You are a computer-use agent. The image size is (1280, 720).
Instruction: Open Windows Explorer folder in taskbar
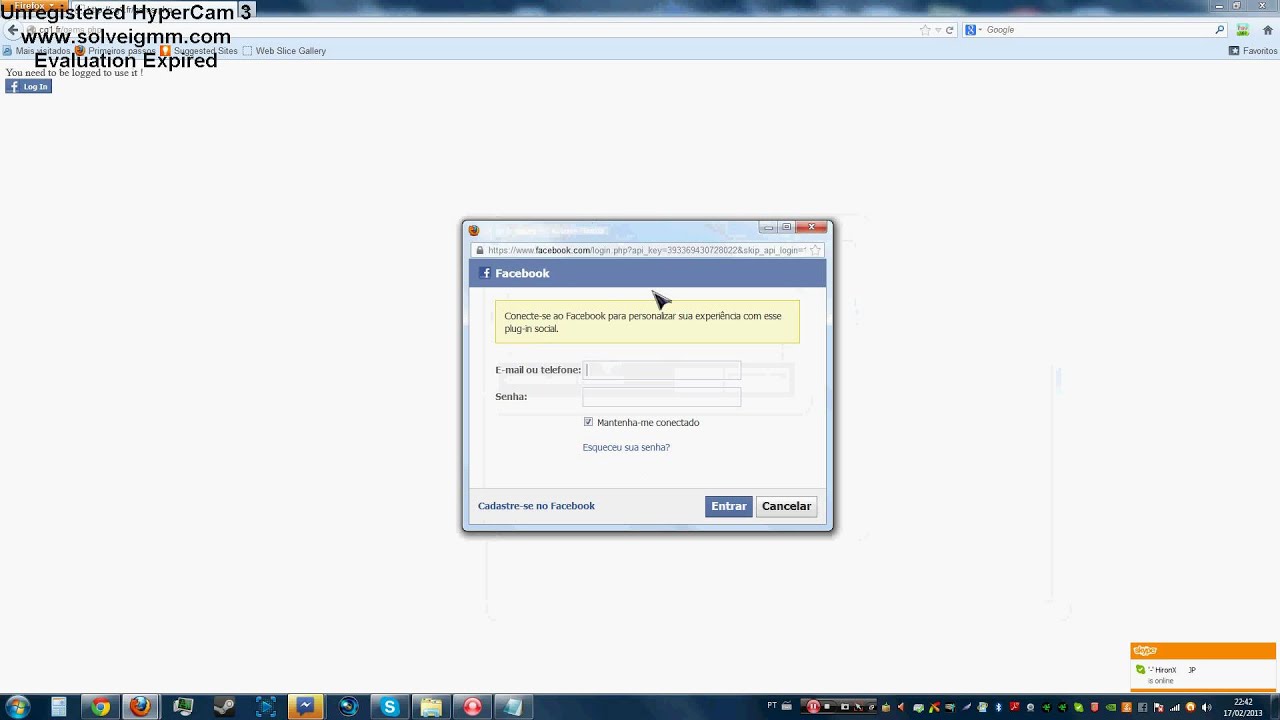click(431, 707)
